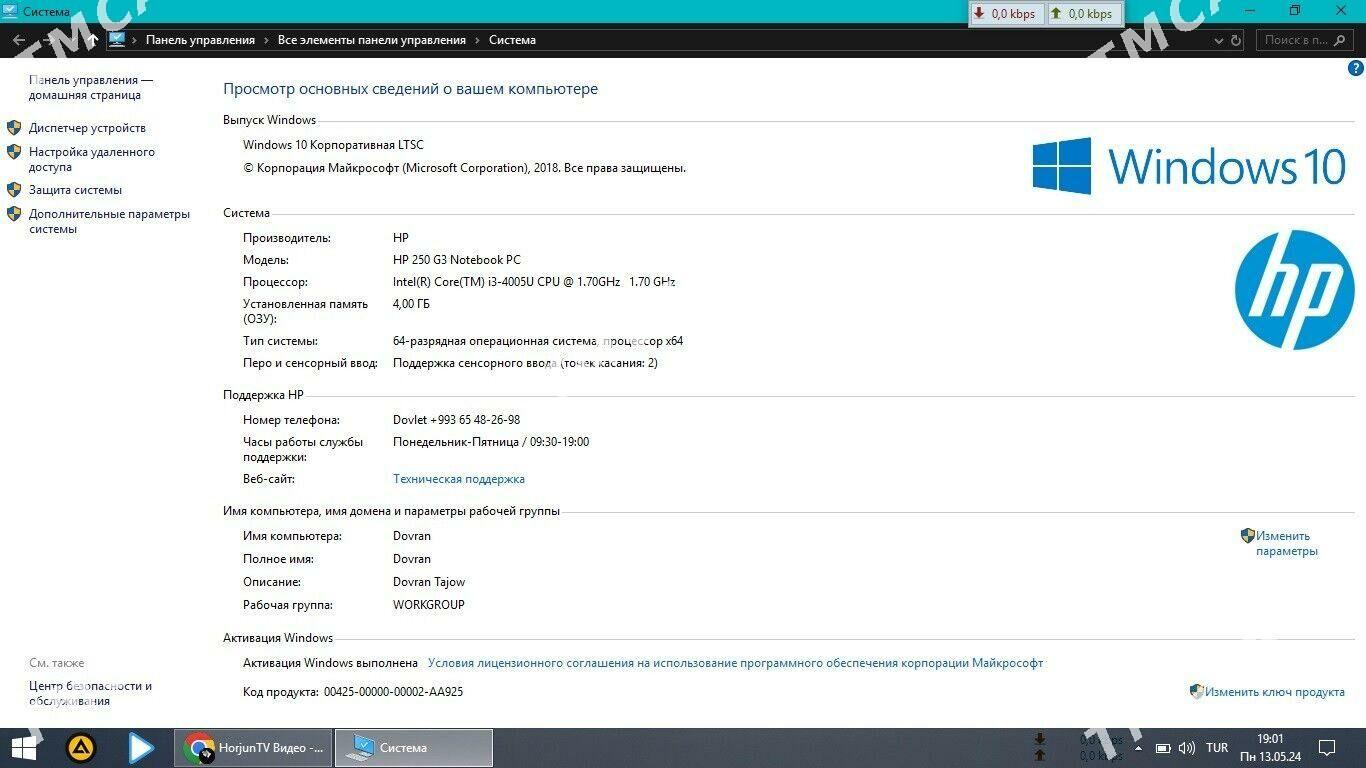Expand chevron after Все элементы панели управления
1366x768 pixels.
(x=478, y=40)
